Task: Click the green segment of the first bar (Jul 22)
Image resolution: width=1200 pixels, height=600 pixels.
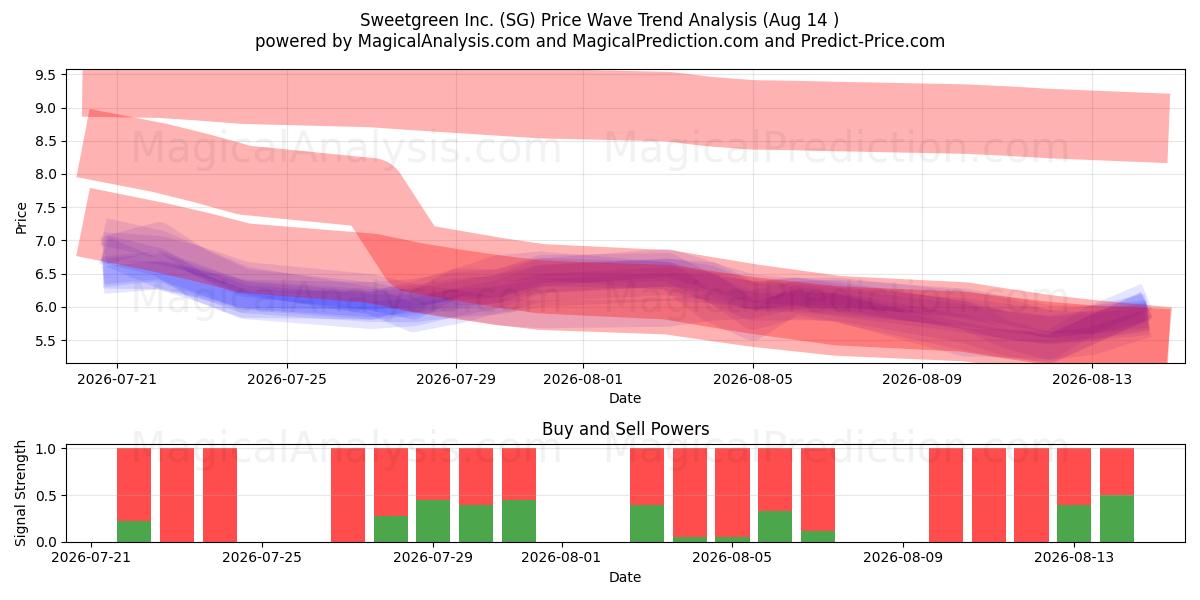Action: click(x=134, y=531)
